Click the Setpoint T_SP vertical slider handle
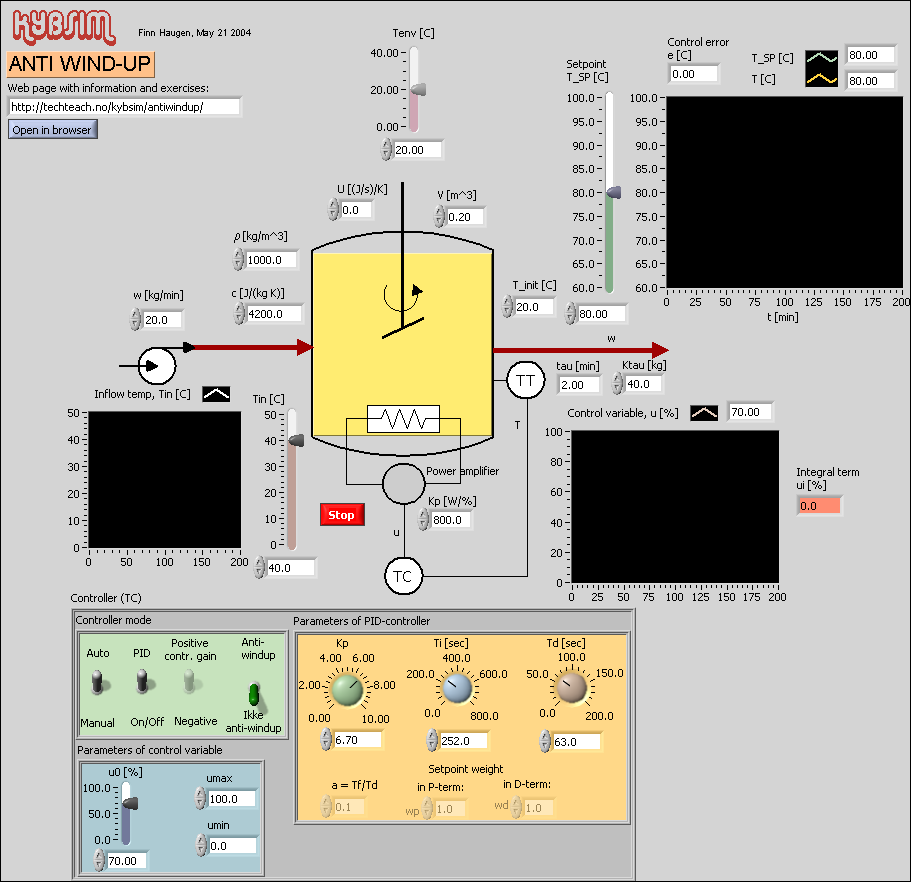 612,192
